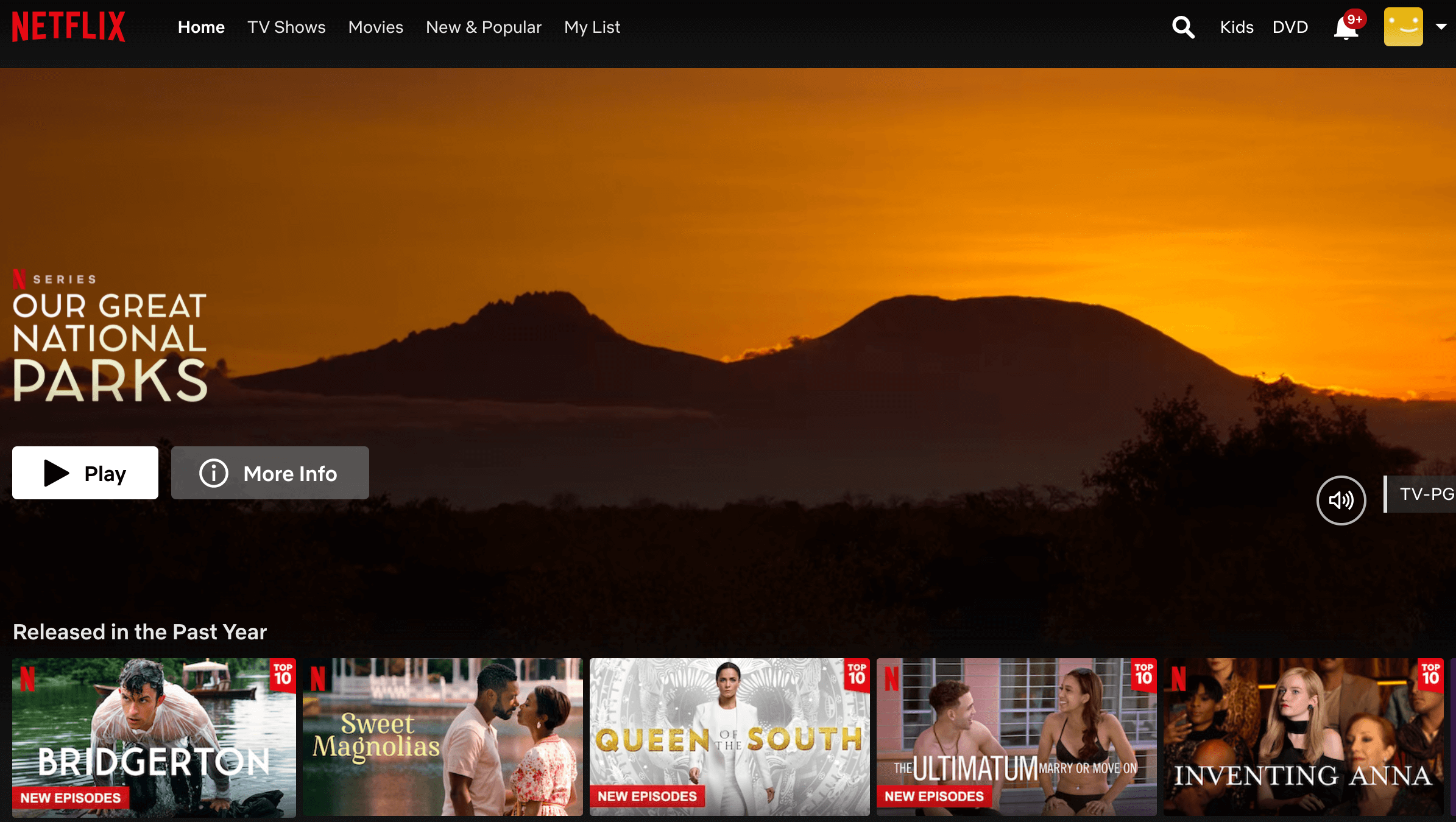Click the play triangle inside the Play button
The height and width of the screenshot is (822, 1456).
57,473
